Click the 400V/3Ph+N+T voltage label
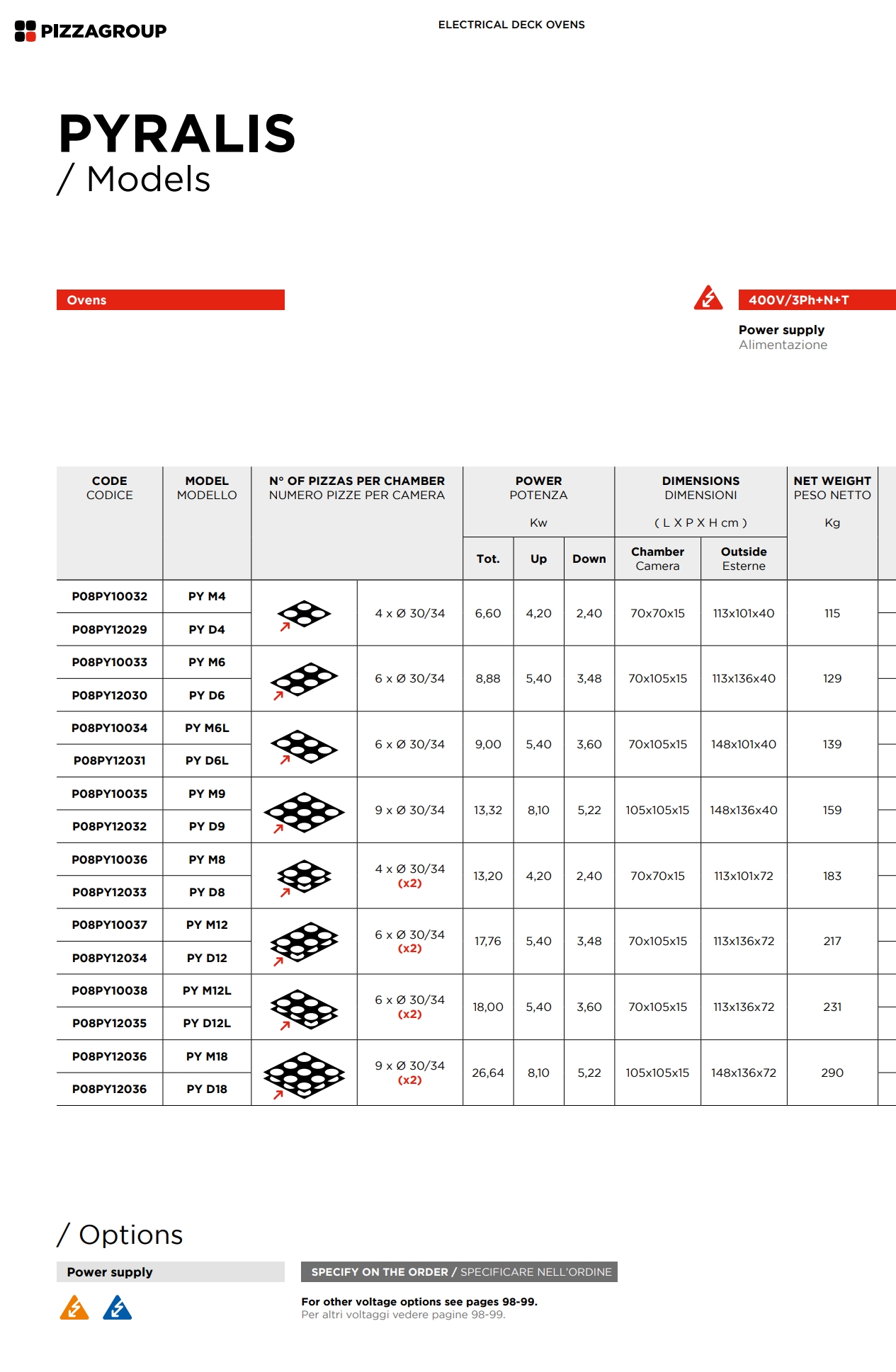Image resolution: width=896 pixels, height=1372 pixels. [x=816, y=300]
